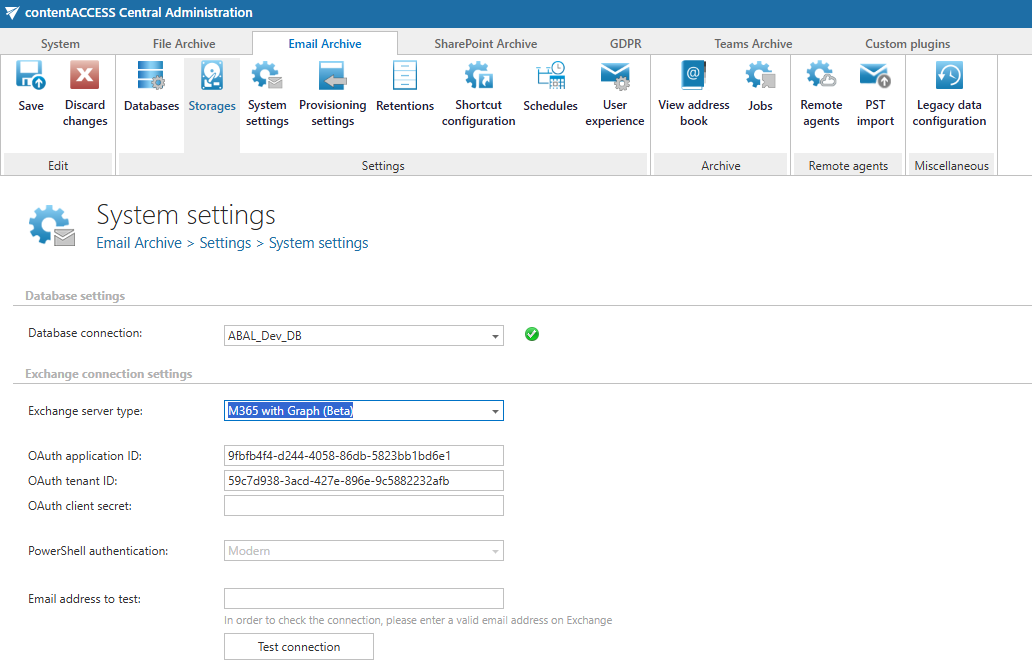The image size is (1032, 665).
Task: Click the Test connection button
Action: 299,647
